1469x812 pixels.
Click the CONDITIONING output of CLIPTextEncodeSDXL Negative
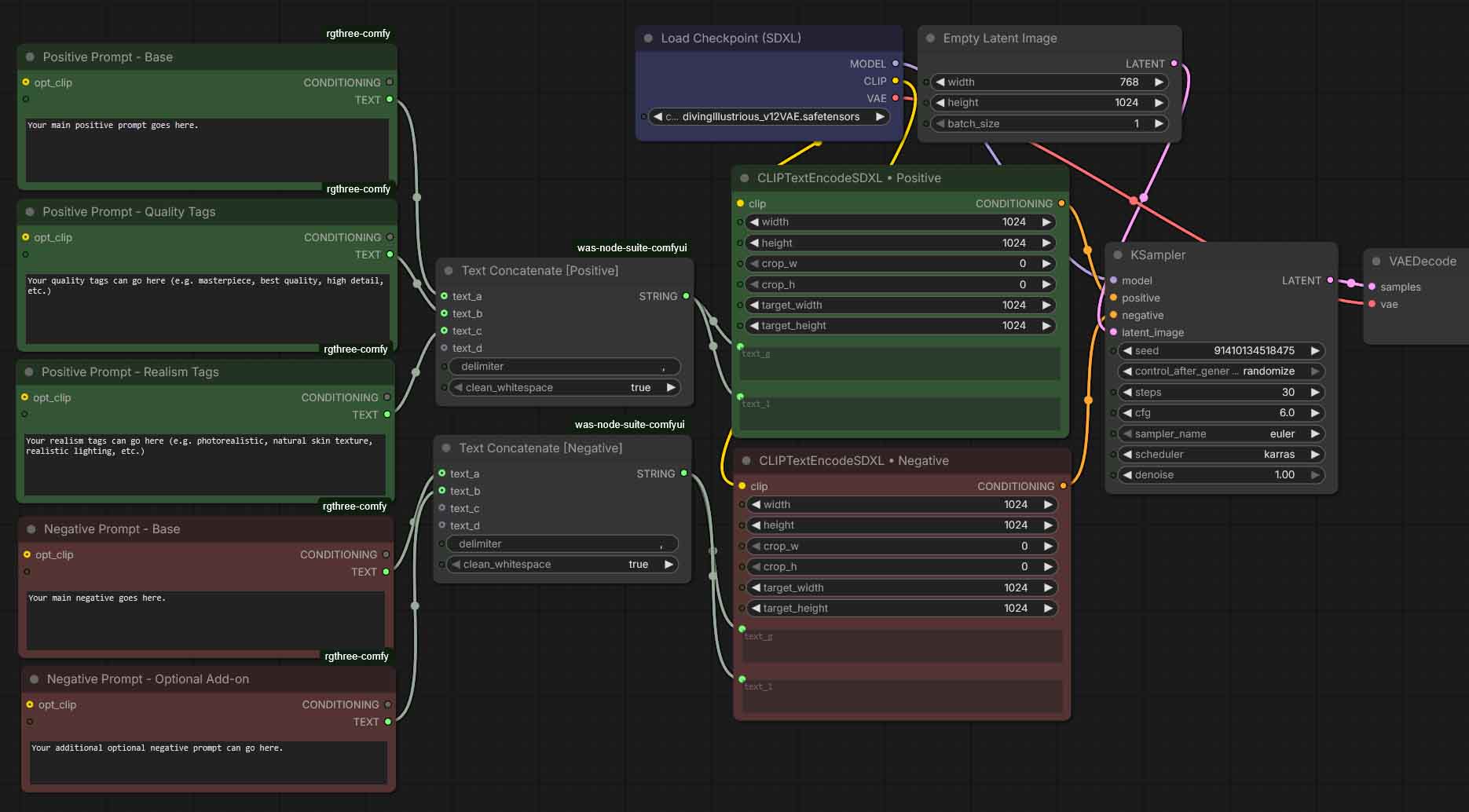click(x=1064, y=486)
